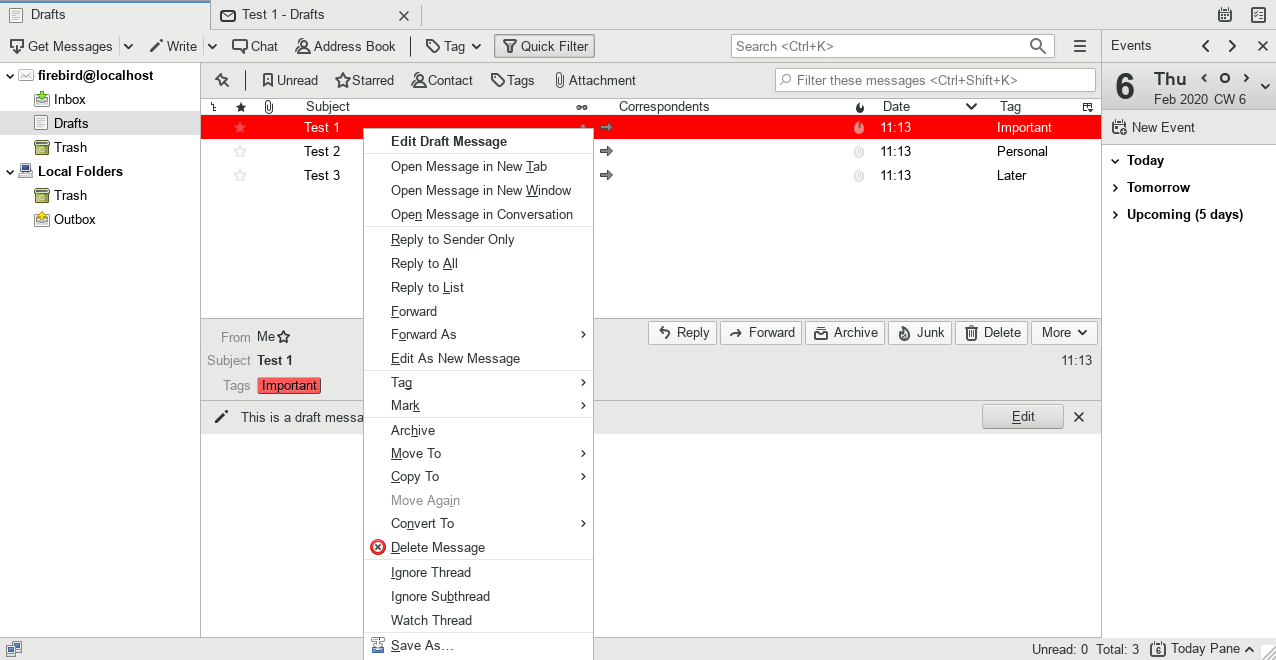Open the hamburger application menu

point(1080,46)
